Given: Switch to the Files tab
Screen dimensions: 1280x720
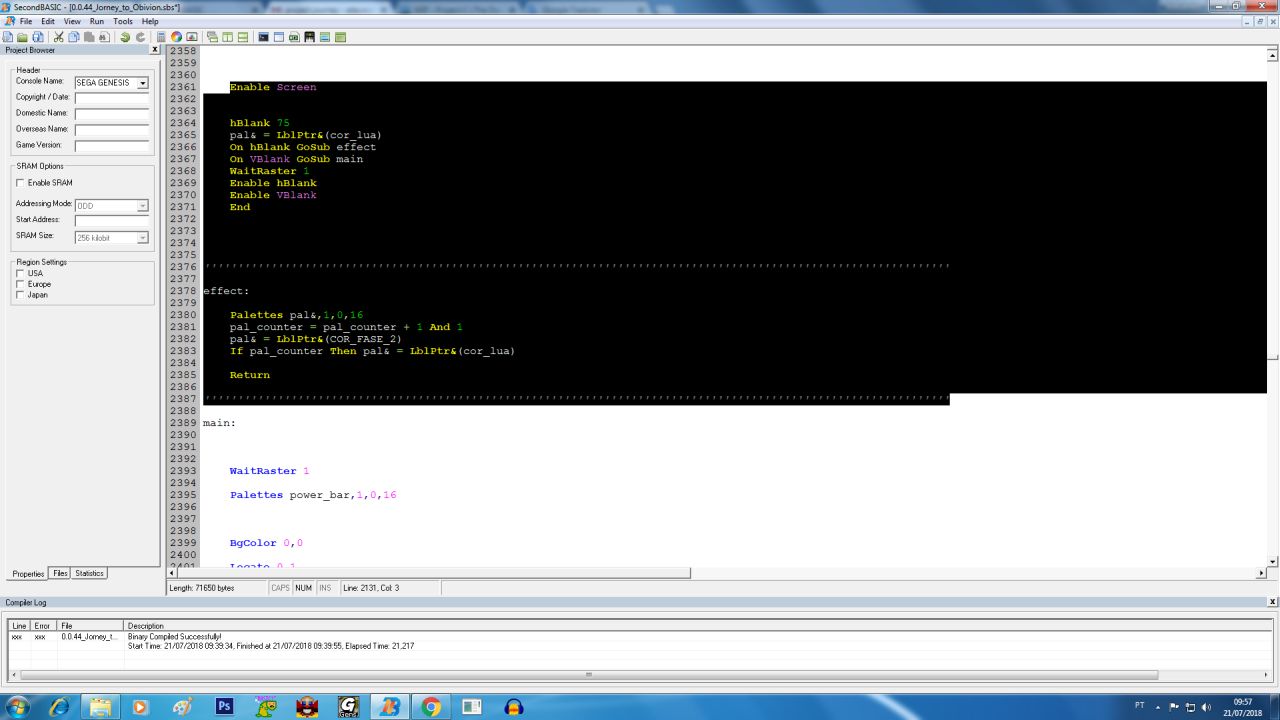Looking at the screenshot, I should [60, 573].
